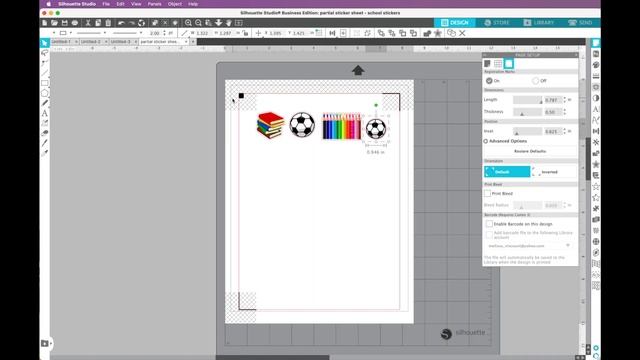Move the registration mark Length slider
Screen dimensions: 640x360
(x=541, y=101)
